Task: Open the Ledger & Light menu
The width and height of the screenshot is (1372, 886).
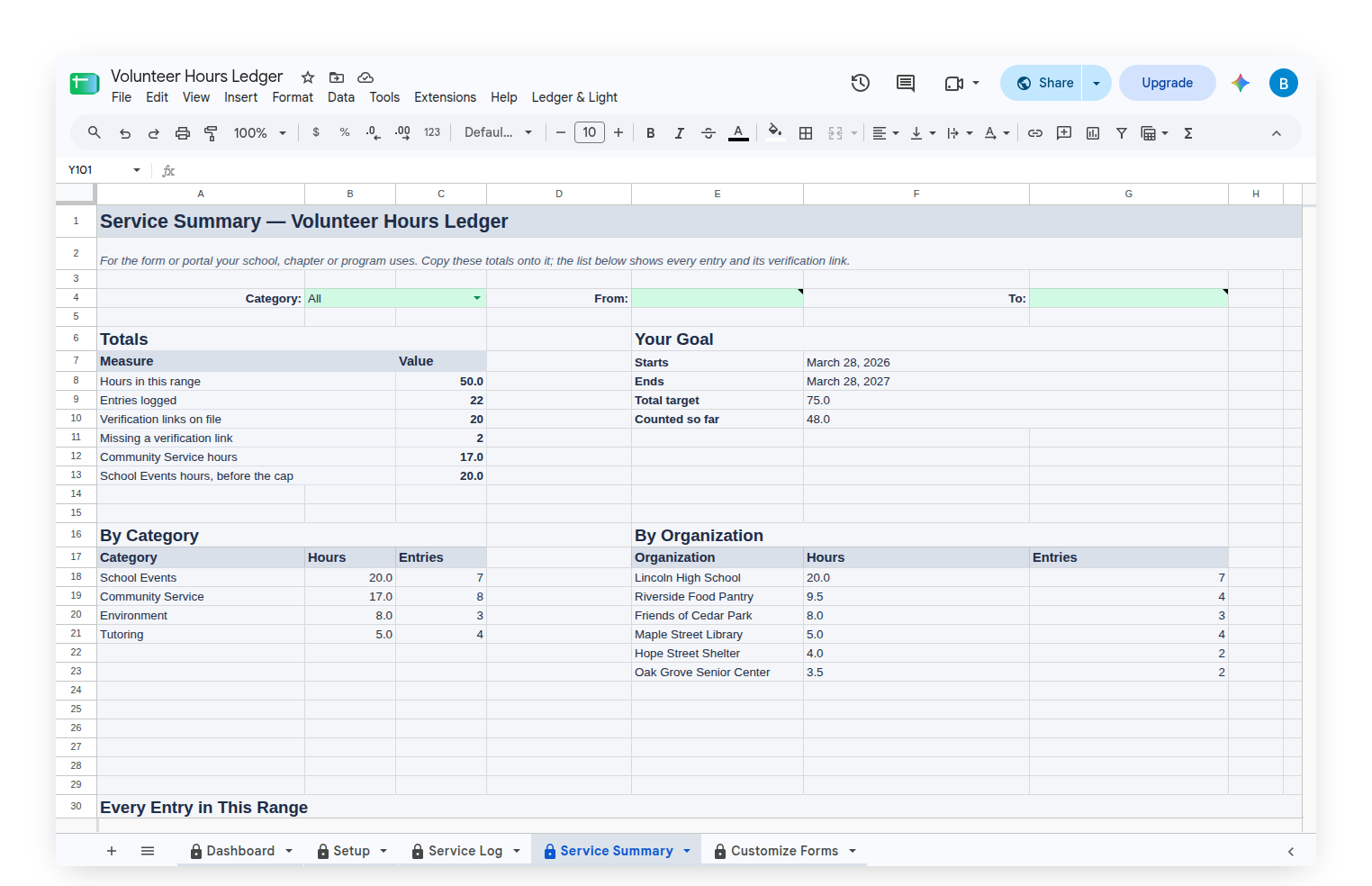Action: [x=574, y=97]
